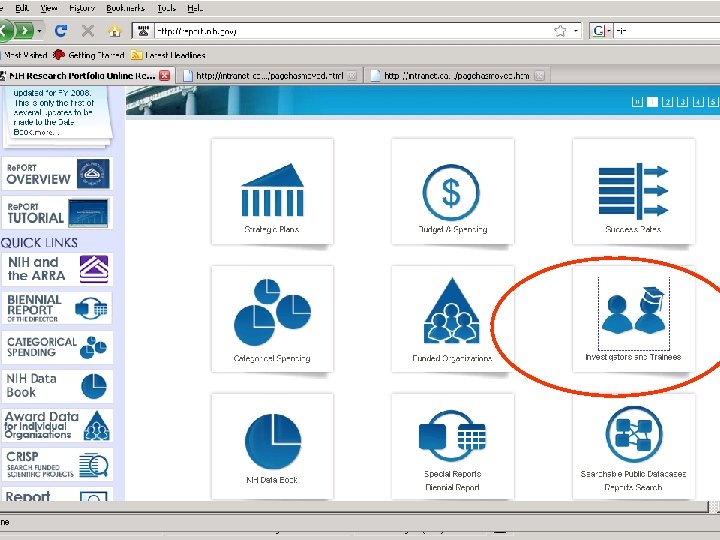Click the Stop loading X icon

point(88,31)
